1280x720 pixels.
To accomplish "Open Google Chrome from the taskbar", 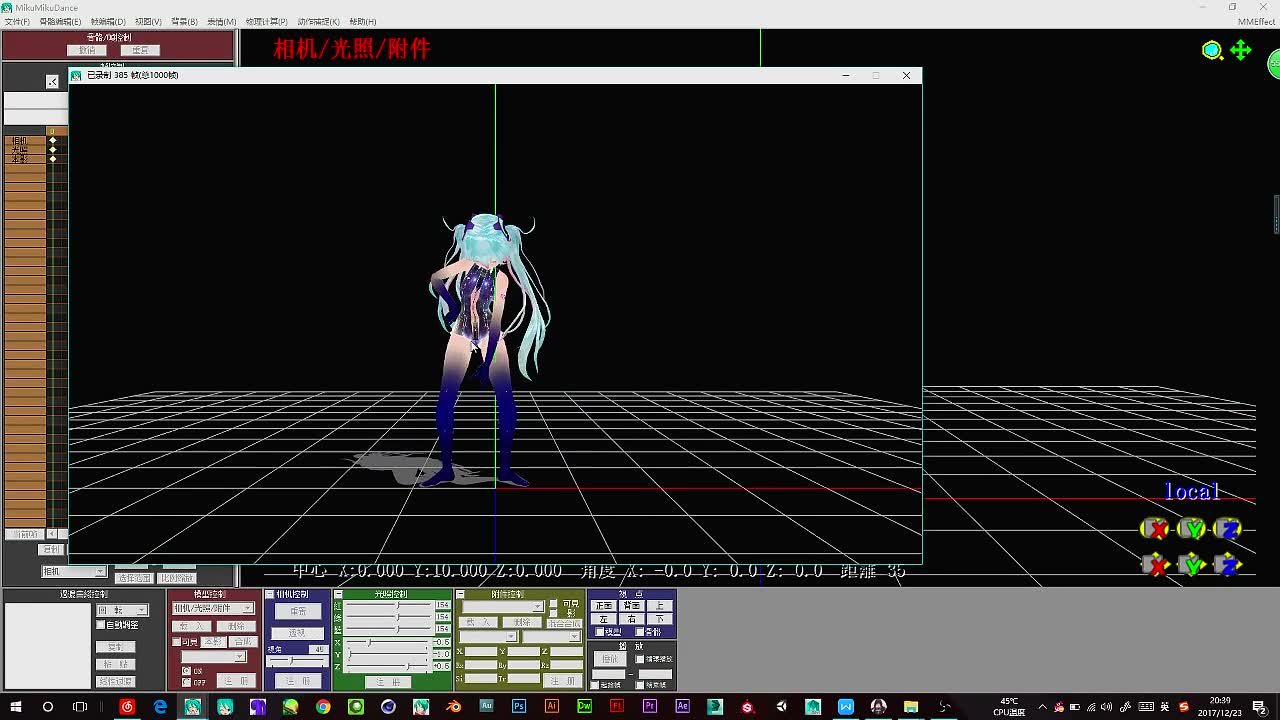I will (323, 707).
